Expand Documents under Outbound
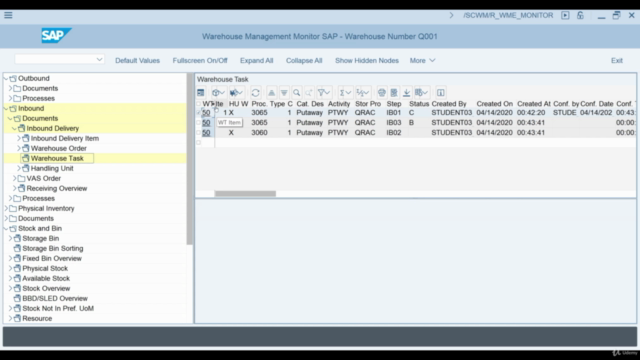The width and height of the screenshot is (640, 360). (11, 88)
